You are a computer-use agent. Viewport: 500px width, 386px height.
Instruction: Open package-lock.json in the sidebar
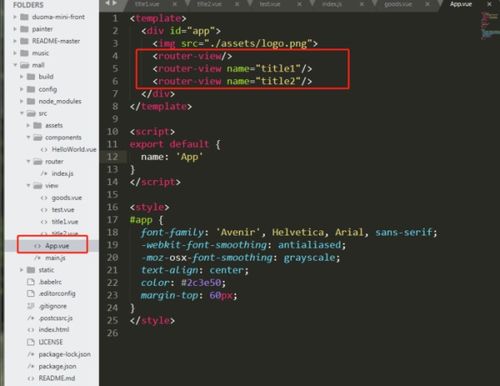[x=65, y=354]
